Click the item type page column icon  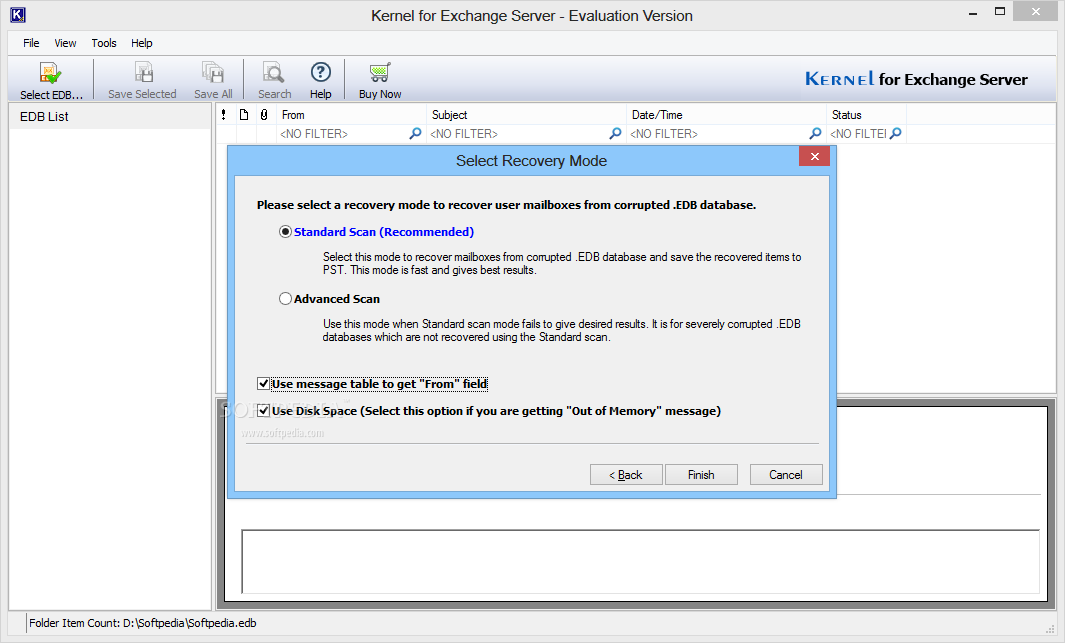point(244,115)
